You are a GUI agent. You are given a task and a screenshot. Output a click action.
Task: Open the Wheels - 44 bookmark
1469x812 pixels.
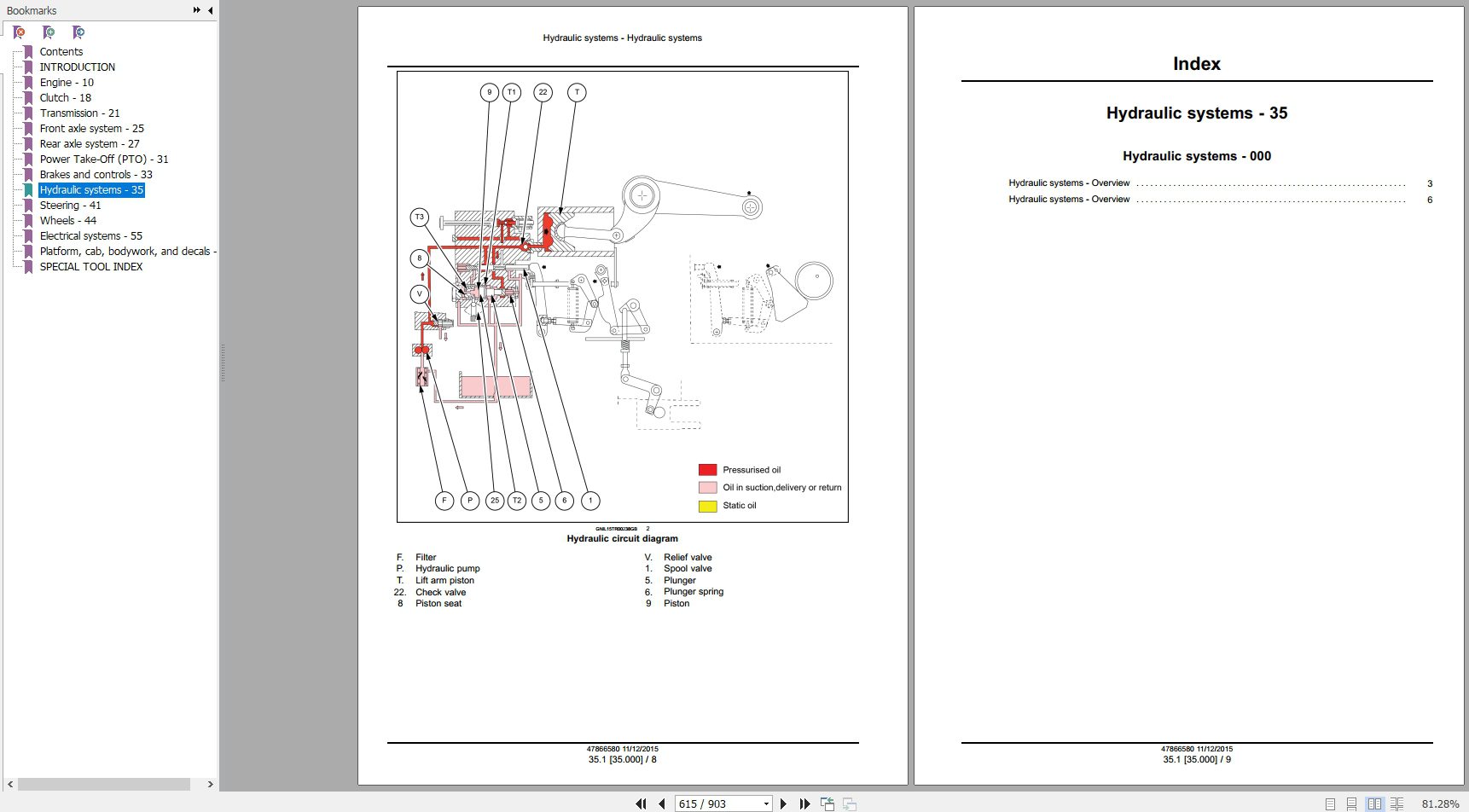coord(68,221)
